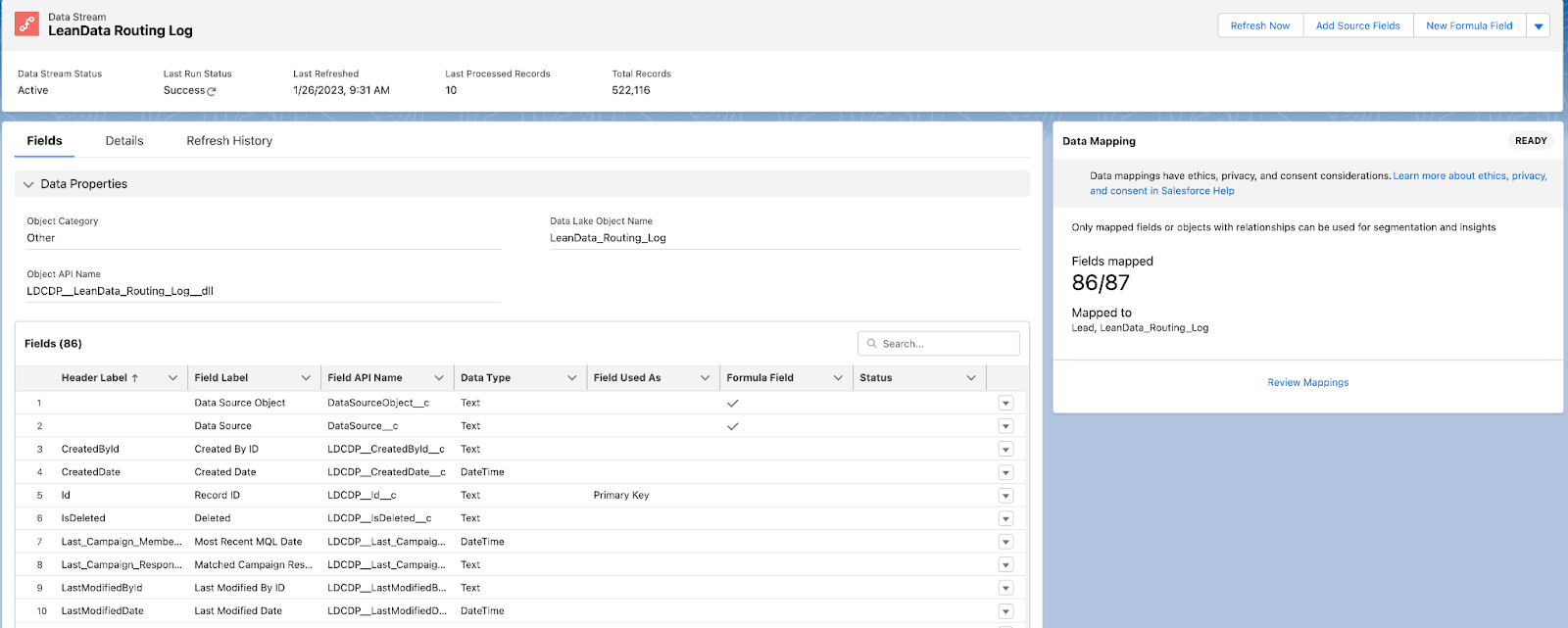The width and height of the screenshot is (1568, 628).
Task: Open the Review Mappings link
Action: 1308,383
